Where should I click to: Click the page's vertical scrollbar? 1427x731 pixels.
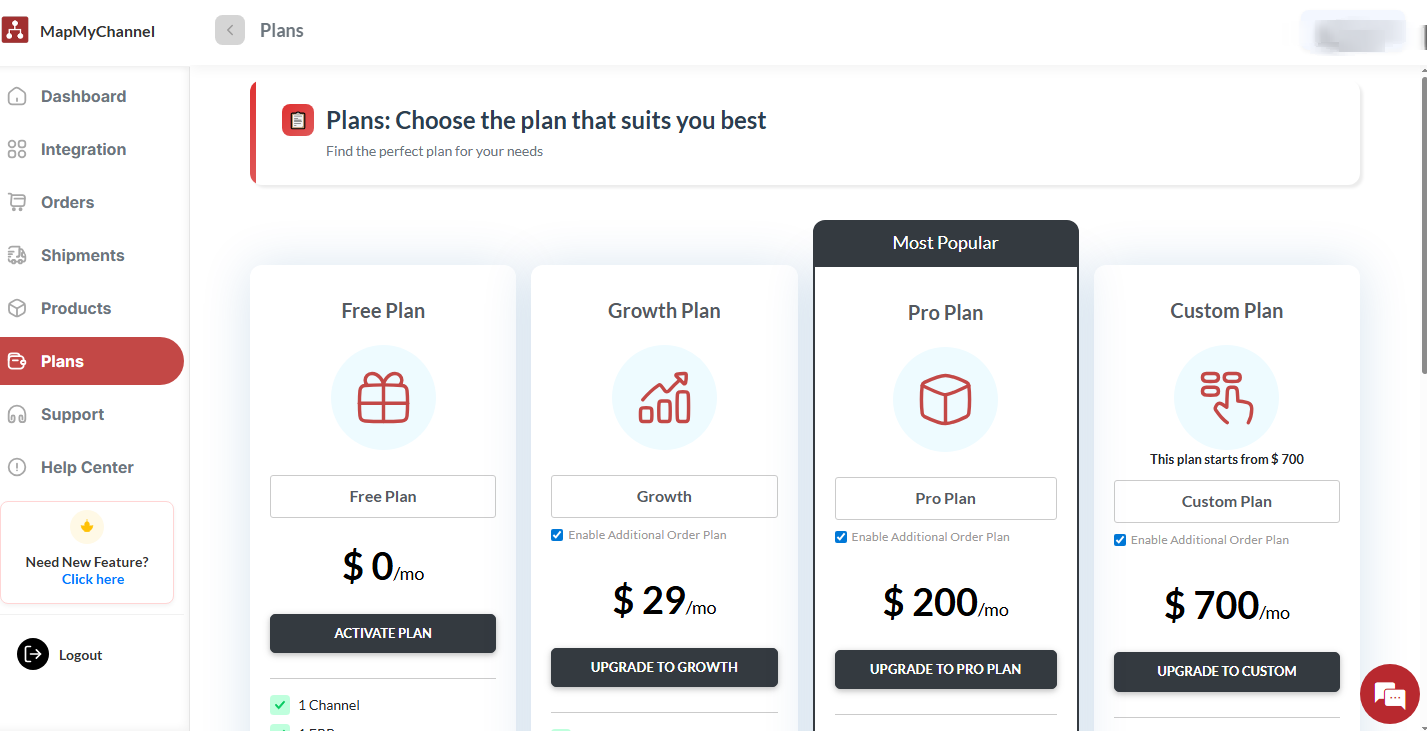[1421, 220]
